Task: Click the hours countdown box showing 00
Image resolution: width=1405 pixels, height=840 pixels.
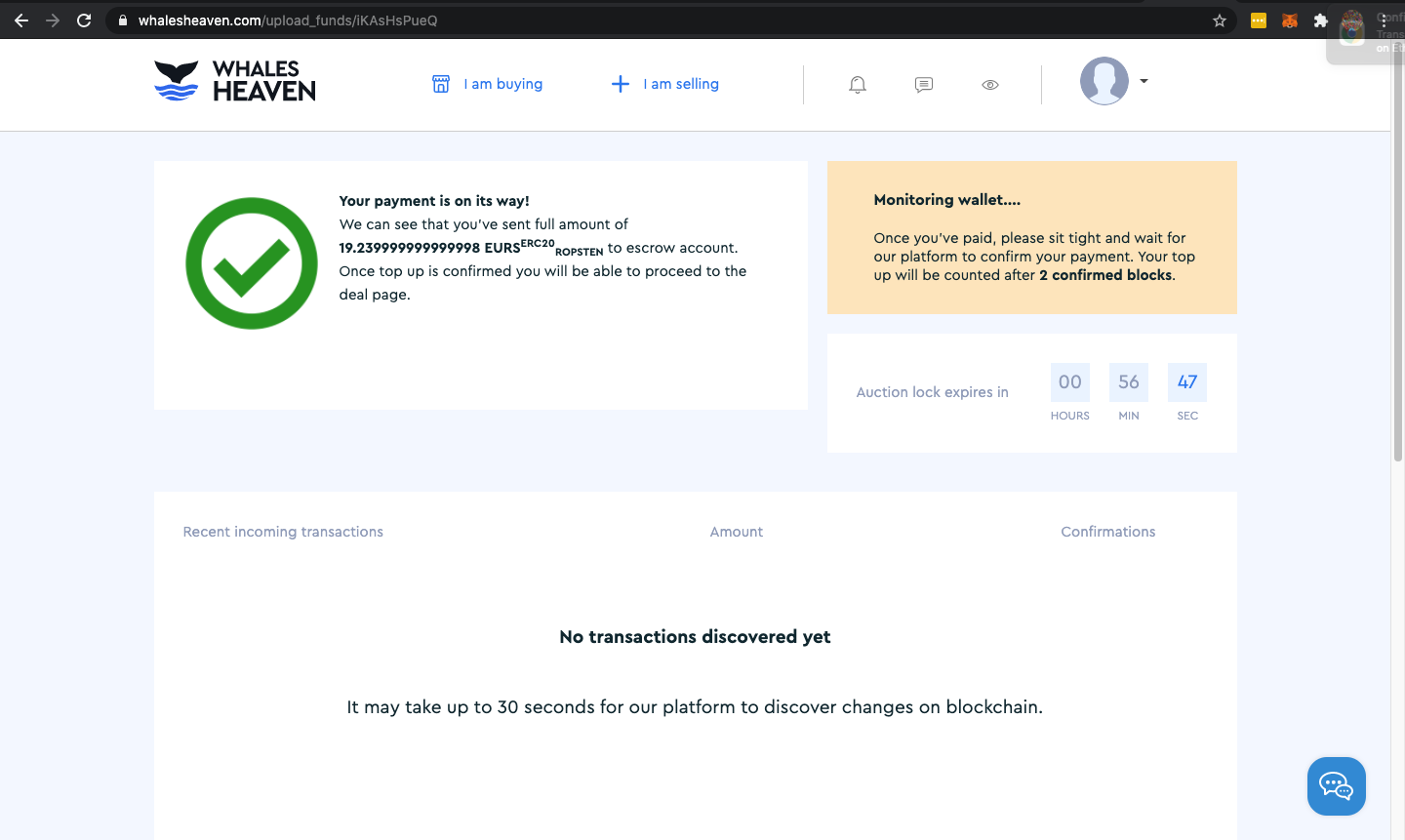Action: [x=1070, y=382]
